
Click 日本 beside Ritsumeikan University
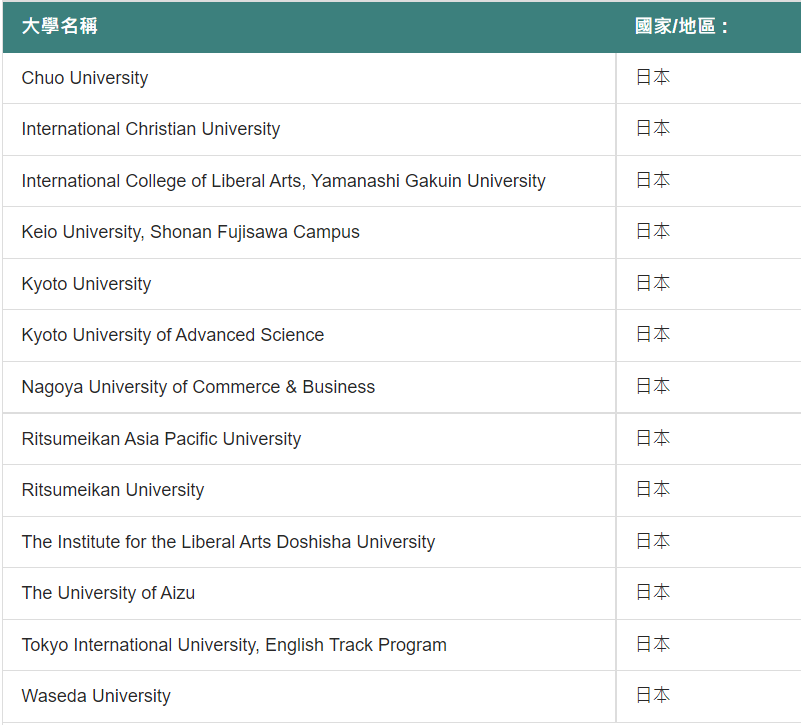(653, 489)
